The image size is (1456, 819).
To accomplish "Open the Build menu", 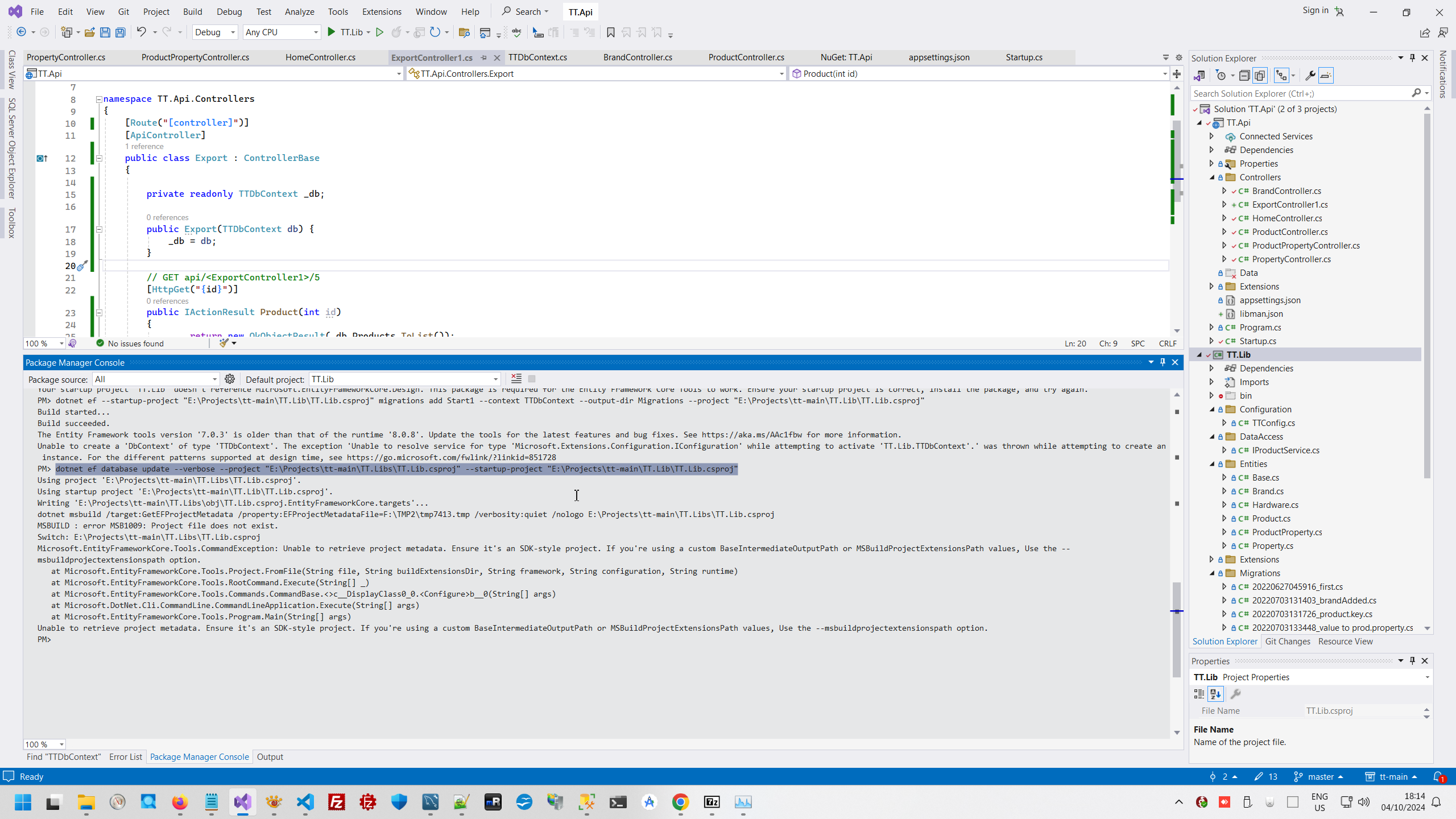I will pos(192,11).
